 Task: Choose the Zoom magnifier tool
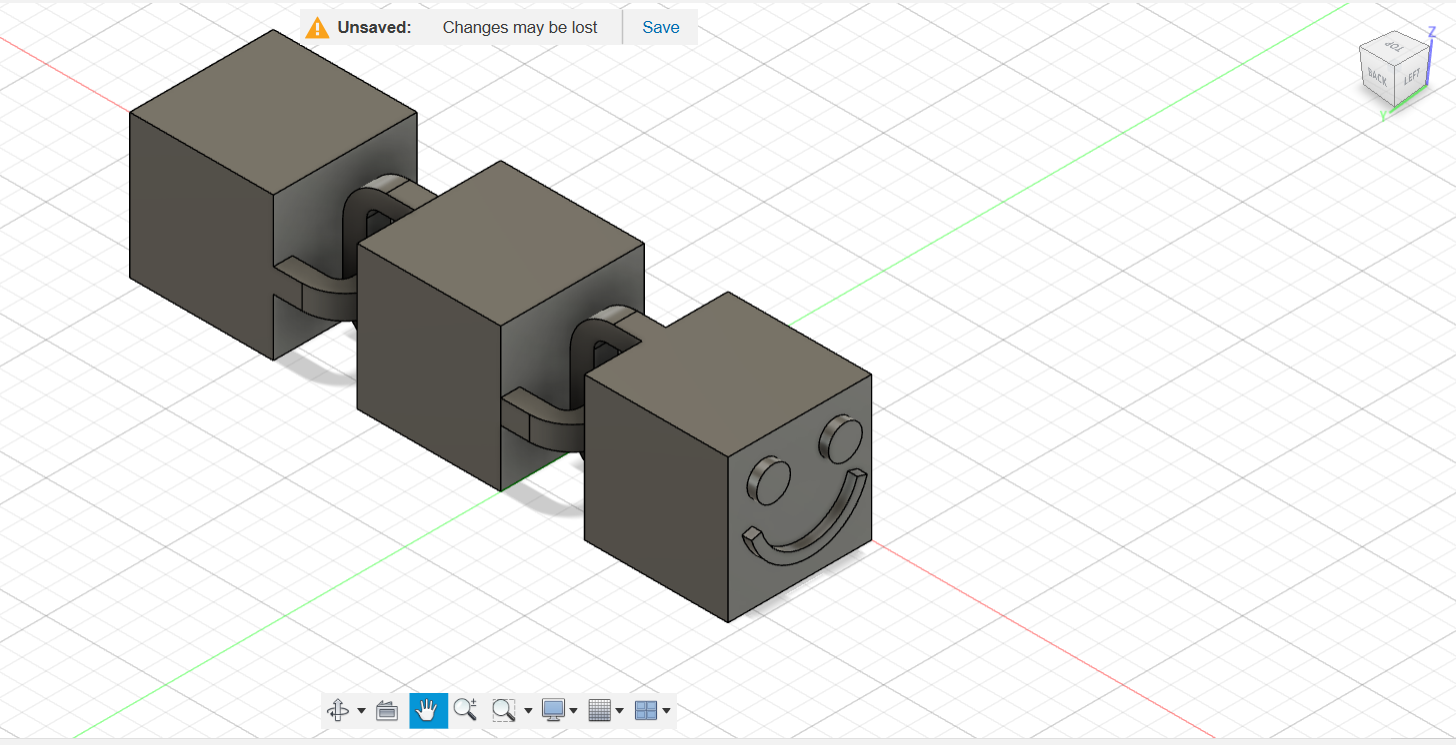[x=465, y=711]
